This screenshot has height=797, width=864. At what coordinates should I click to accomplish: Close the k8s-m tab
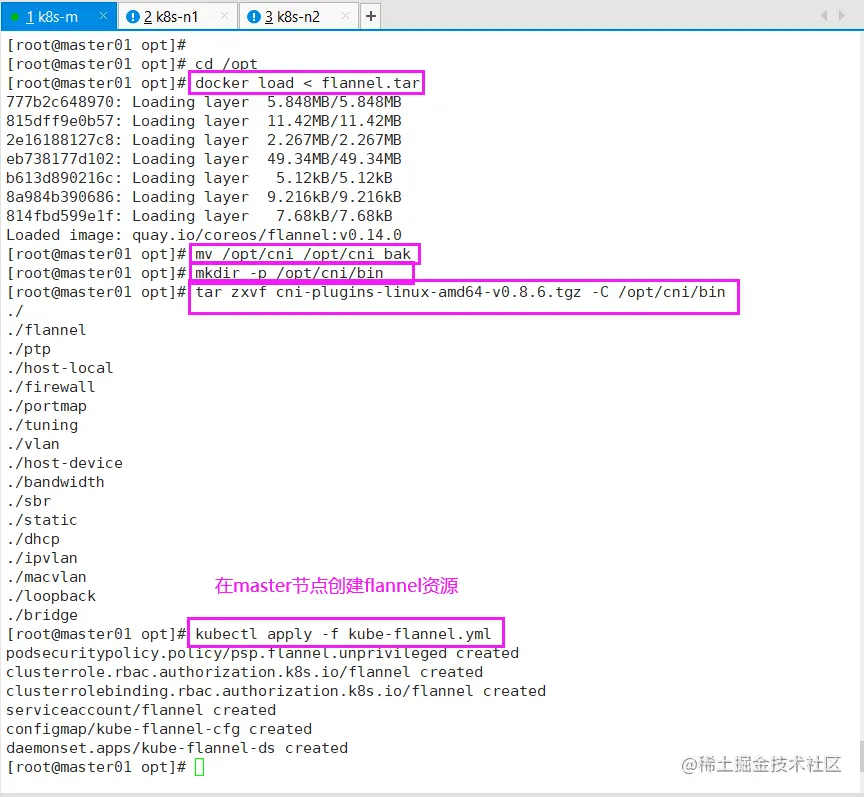103,16
